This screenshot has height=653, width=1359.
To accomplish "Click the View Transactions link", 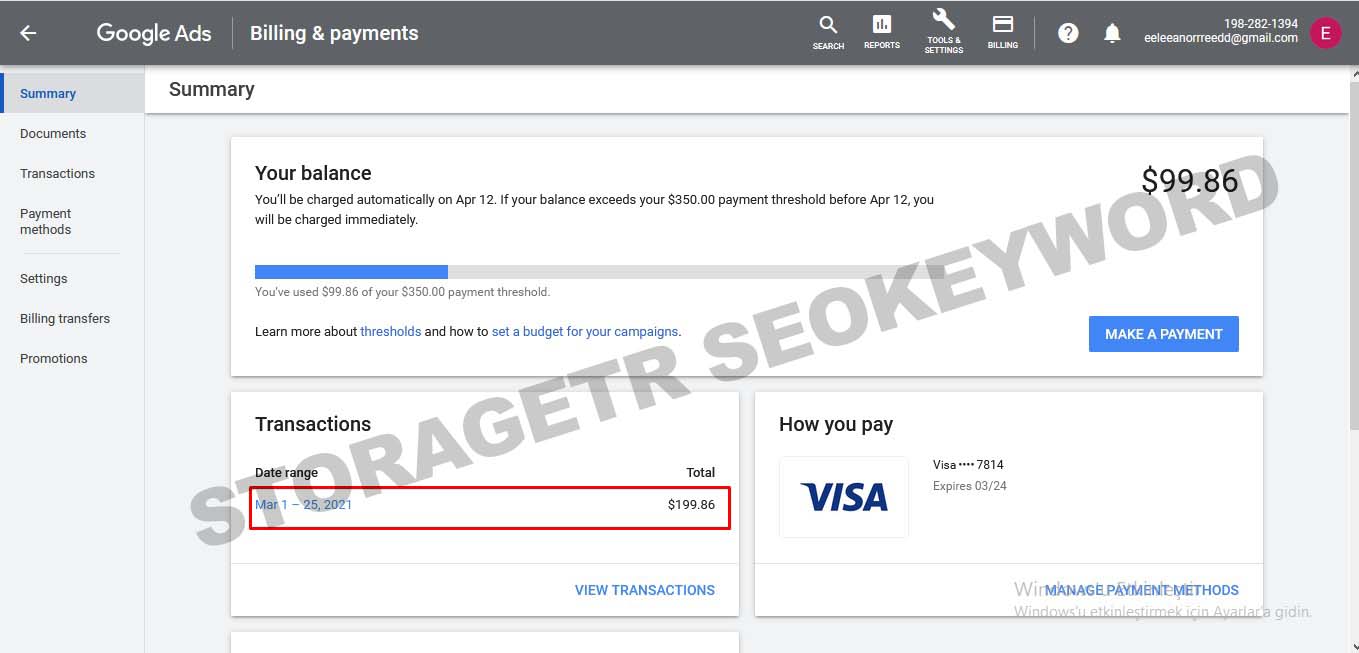I will [645, 590].
